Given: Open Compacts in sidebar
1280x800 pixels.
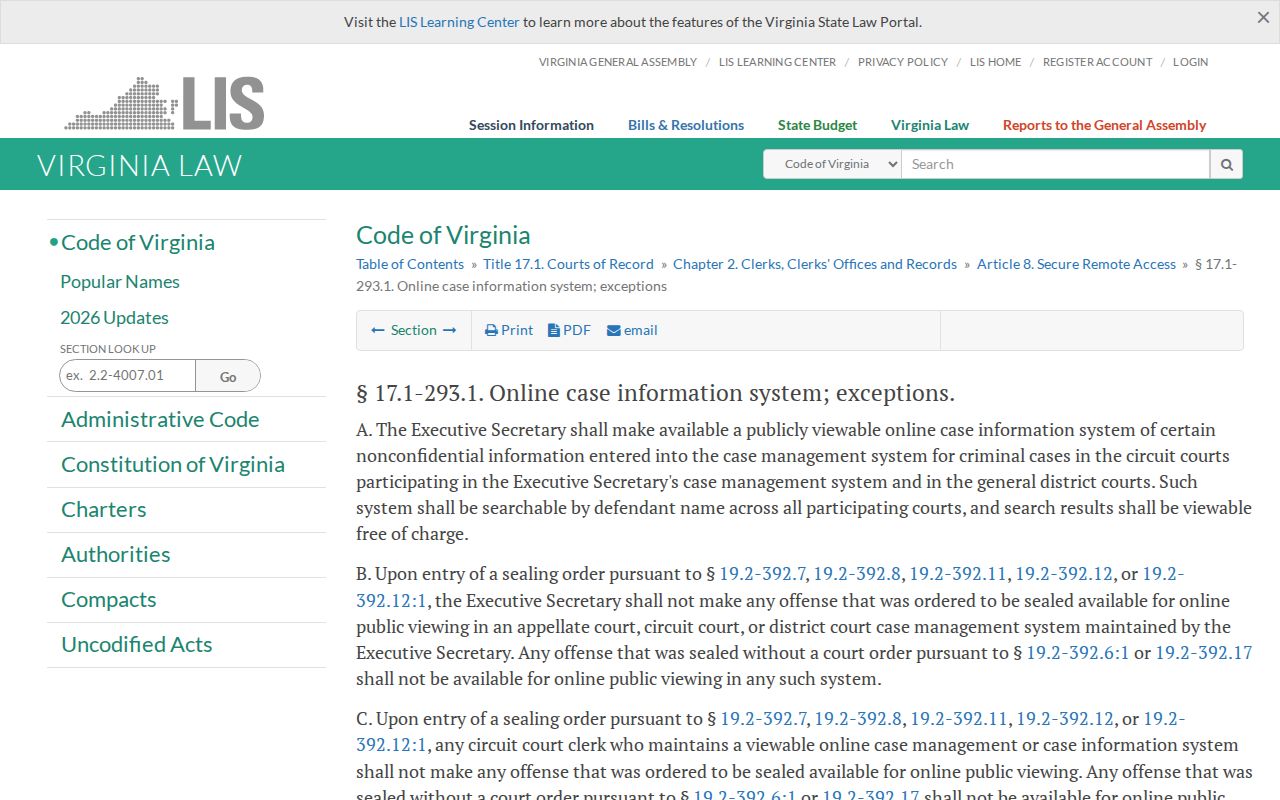Looking at the screenshot, I should click(x=109, y=599).
